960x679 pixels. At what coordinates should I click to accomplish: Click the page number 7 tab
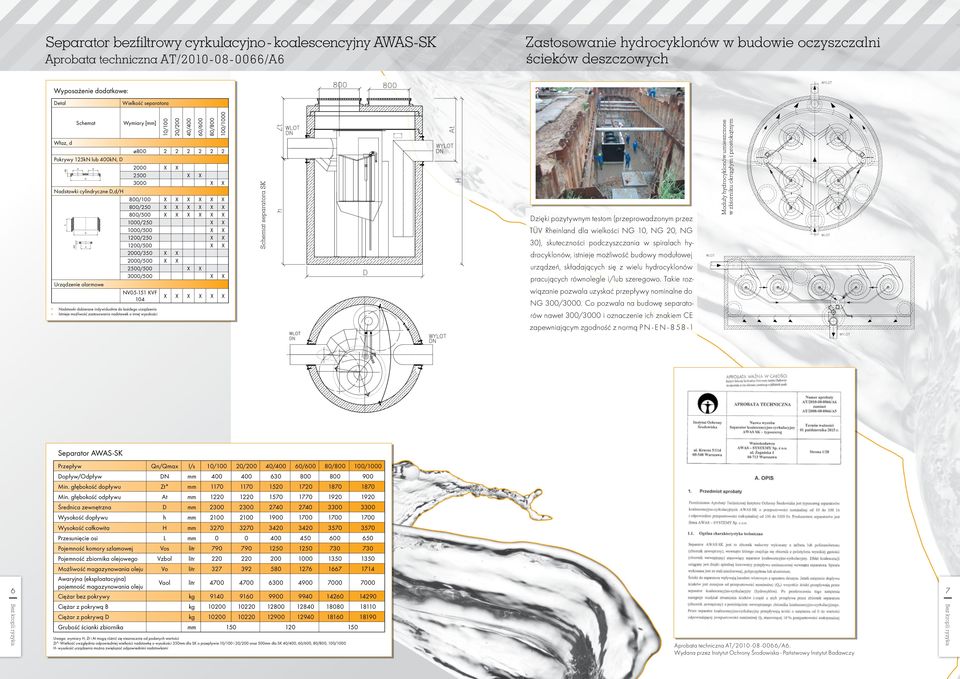pyautogui.click(x=947, y=615)
